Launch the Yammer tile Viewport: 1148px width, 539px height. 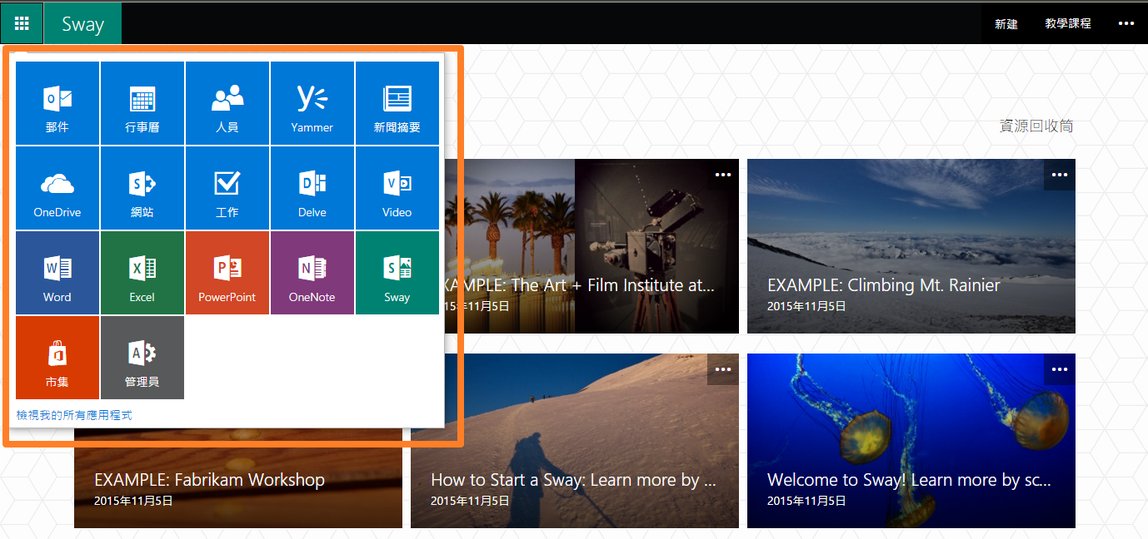[x=312, y=103]
